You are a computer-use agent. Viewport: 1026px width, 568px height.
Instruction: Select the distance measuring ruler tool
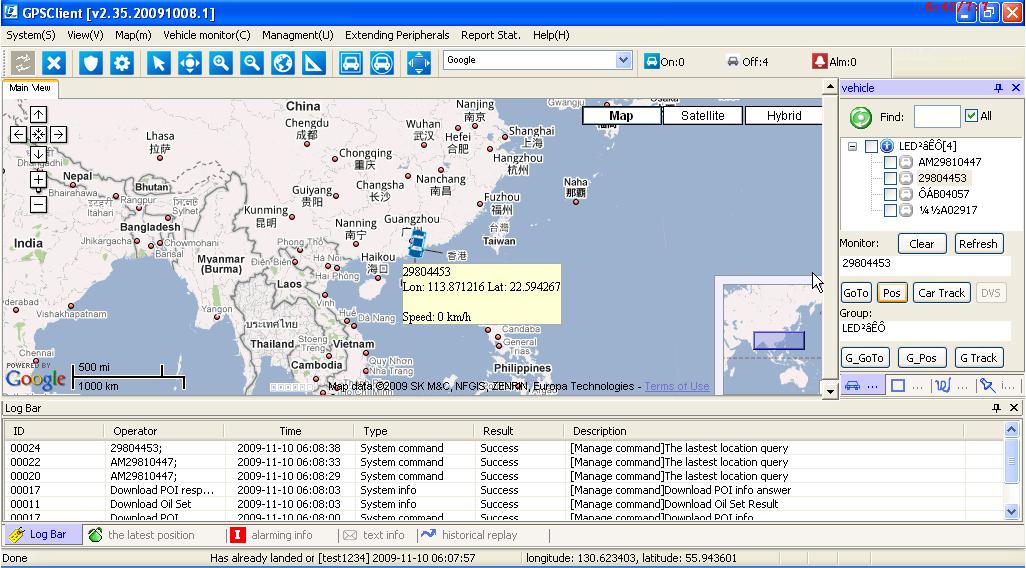click(314, 63)
